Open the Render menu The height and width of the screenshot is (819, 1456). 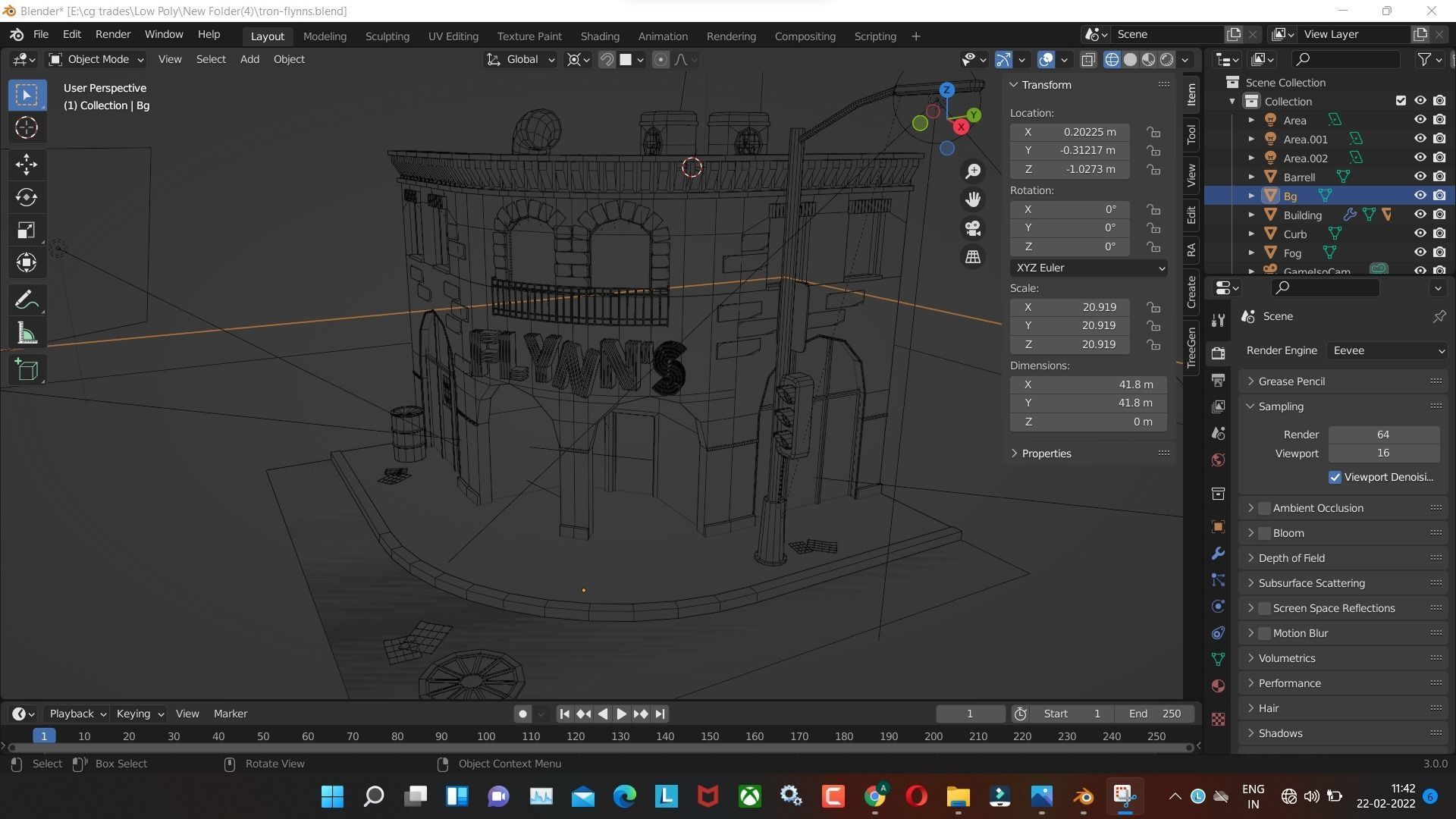(x=113, y=35)
